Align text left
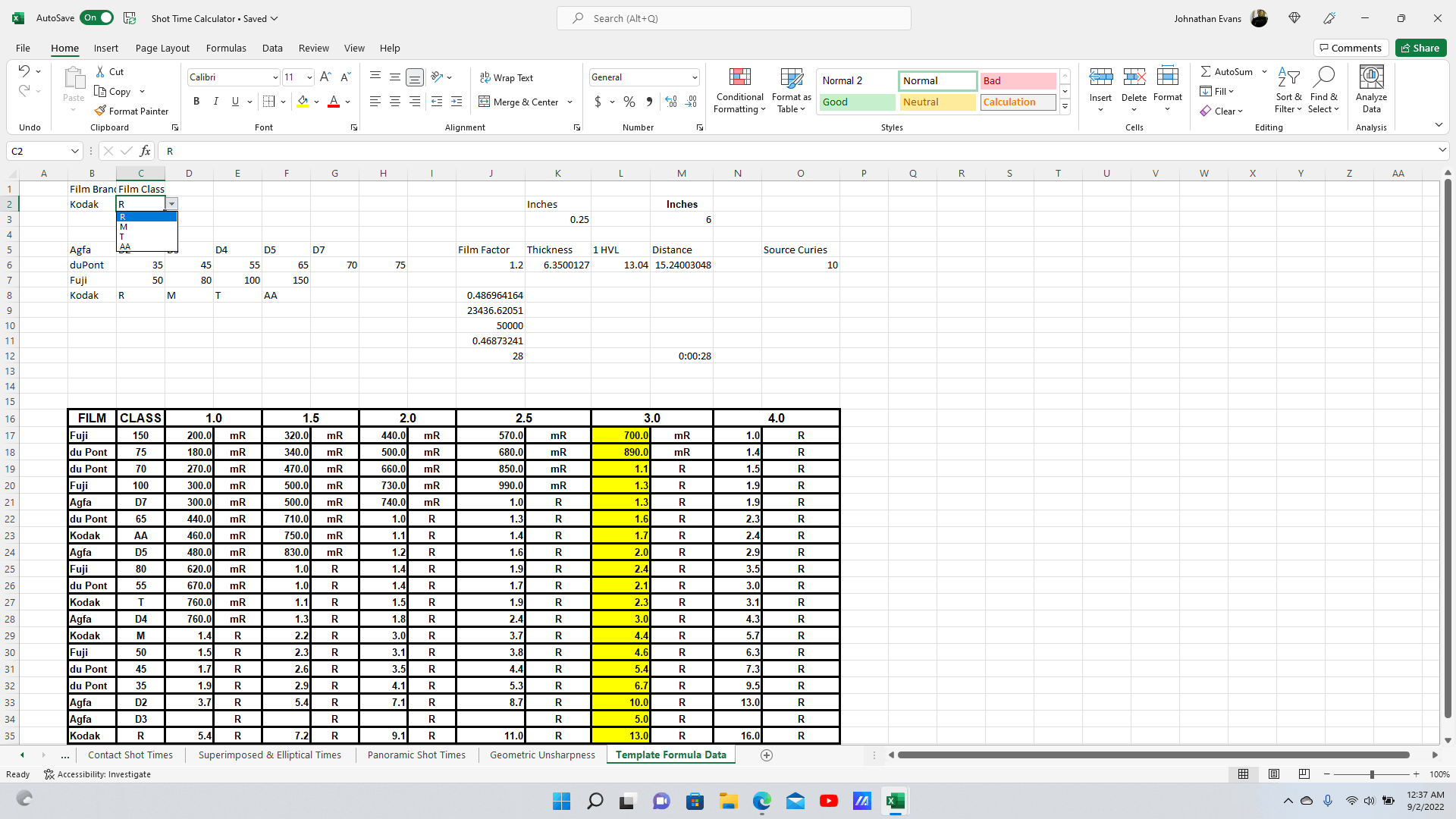 375,102
